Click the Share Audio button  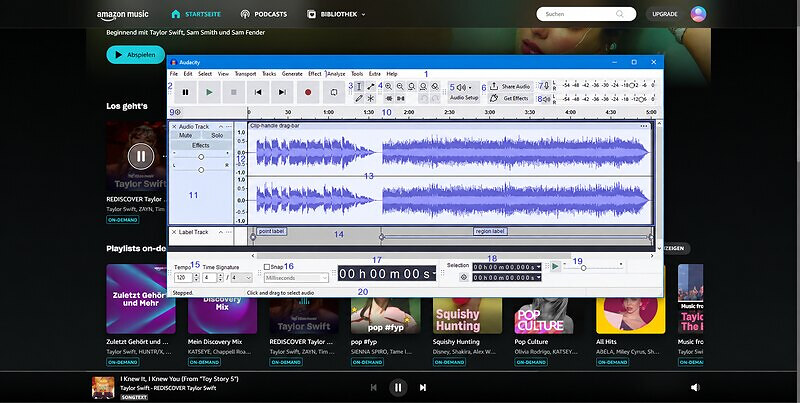tap(511, 87)
